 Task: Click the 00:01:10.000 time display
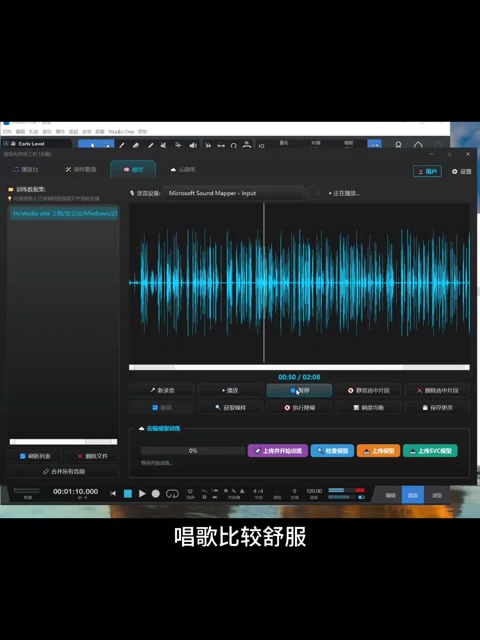(76, 491)
